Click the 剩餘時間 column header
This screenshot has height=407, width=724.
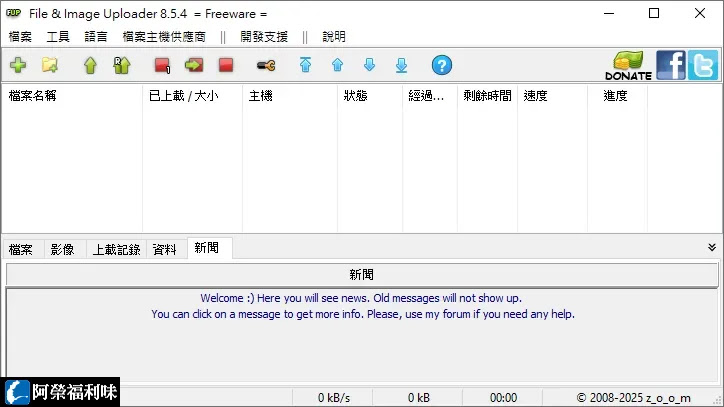[x=487, y=96]
